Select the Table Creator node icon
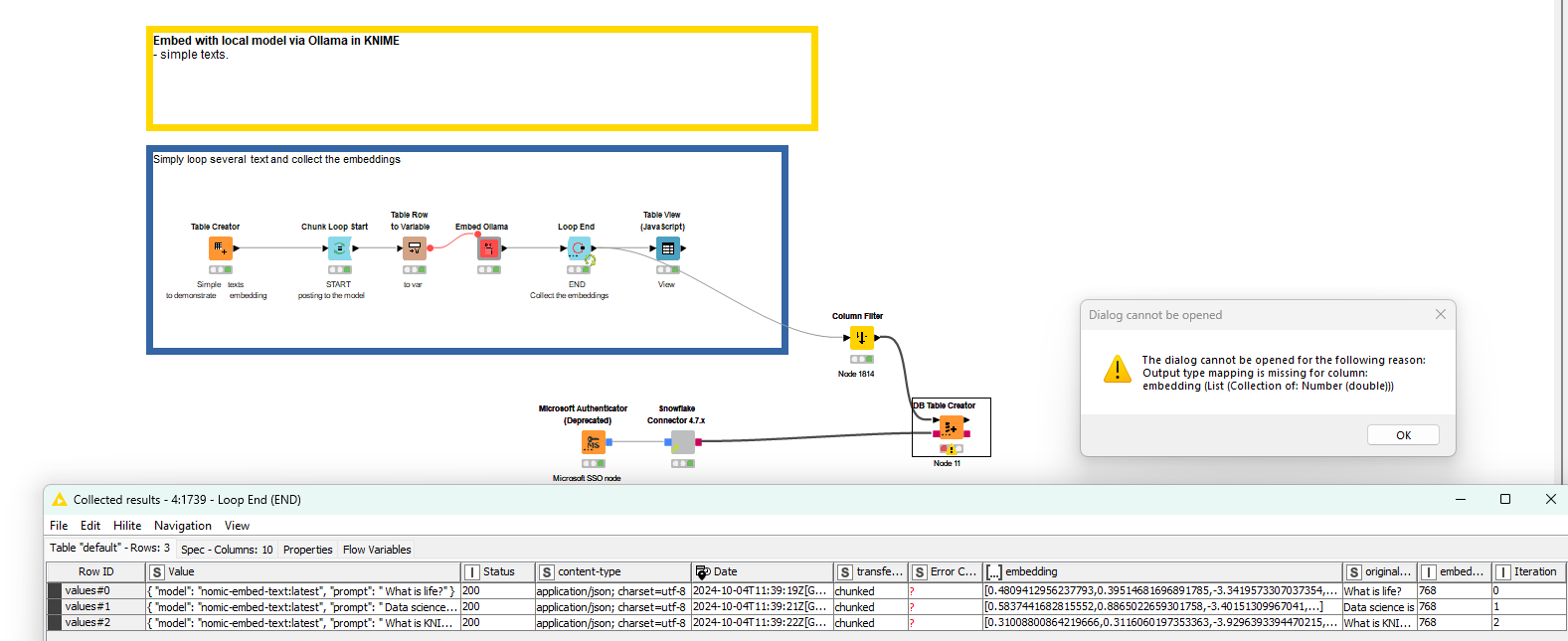Viewport: 1568px width, 641px height. (220, 247)
